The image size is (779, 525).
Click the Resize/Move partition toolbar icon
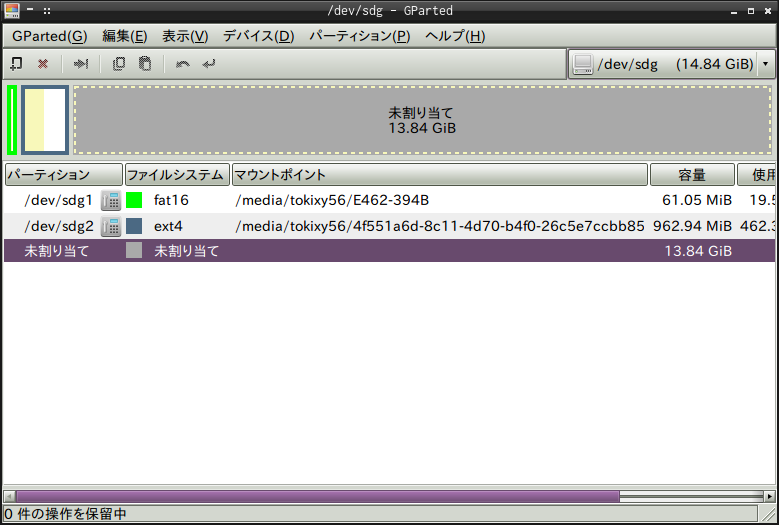[x=80, y=64]
